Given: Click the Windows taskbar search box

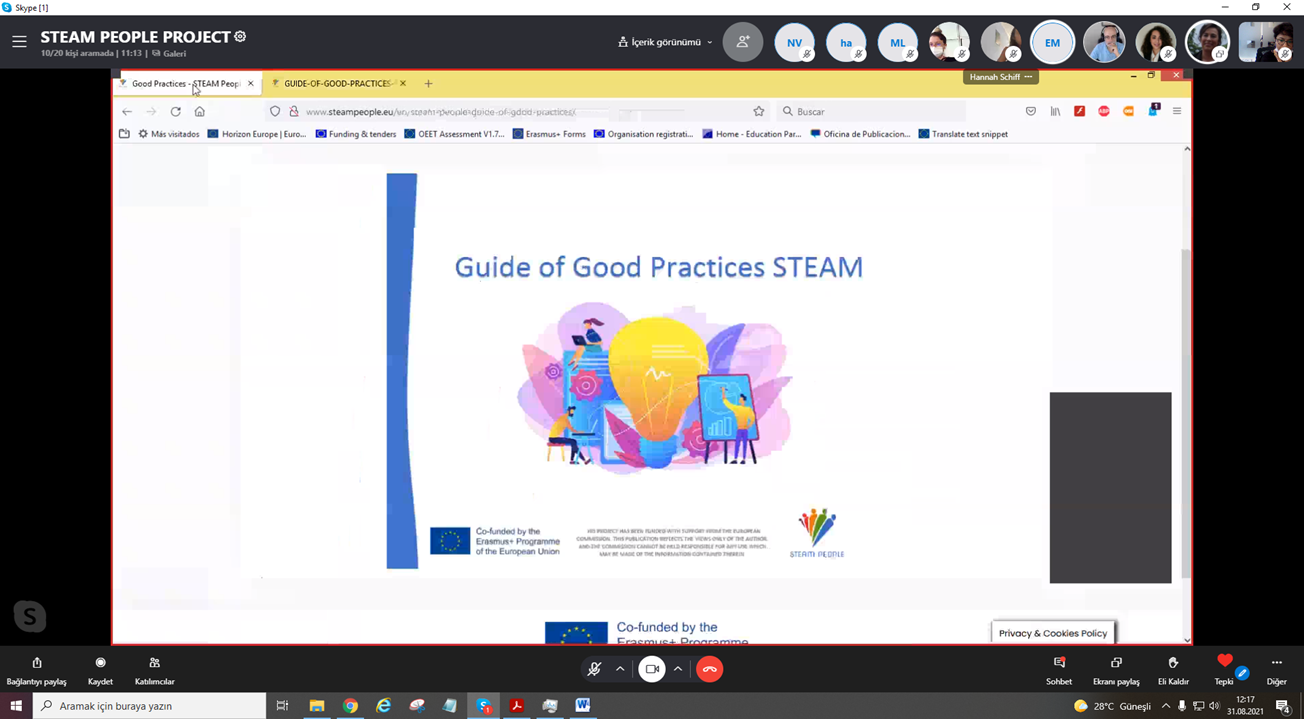Looking at the screenshot, I should 150,706.
